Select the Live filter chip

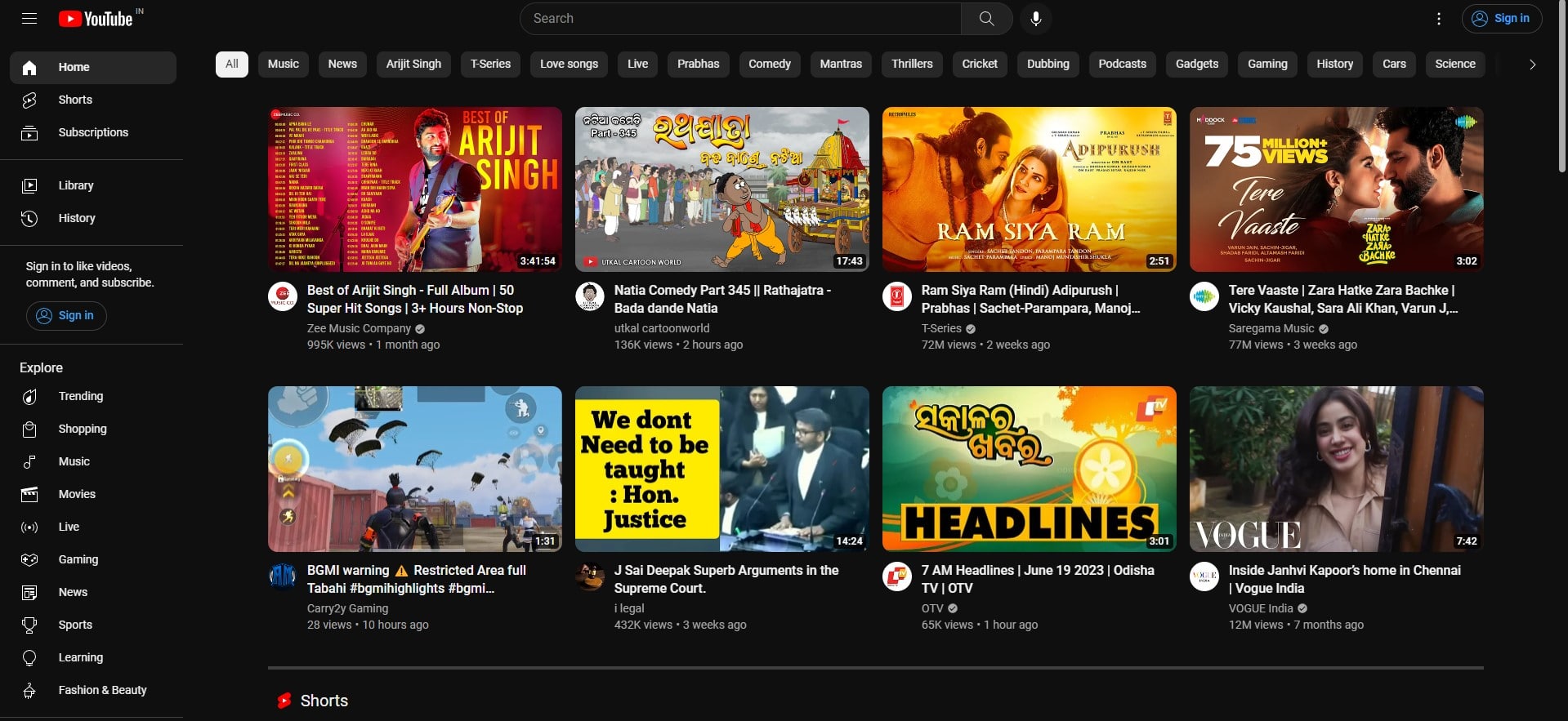[638, 64]
